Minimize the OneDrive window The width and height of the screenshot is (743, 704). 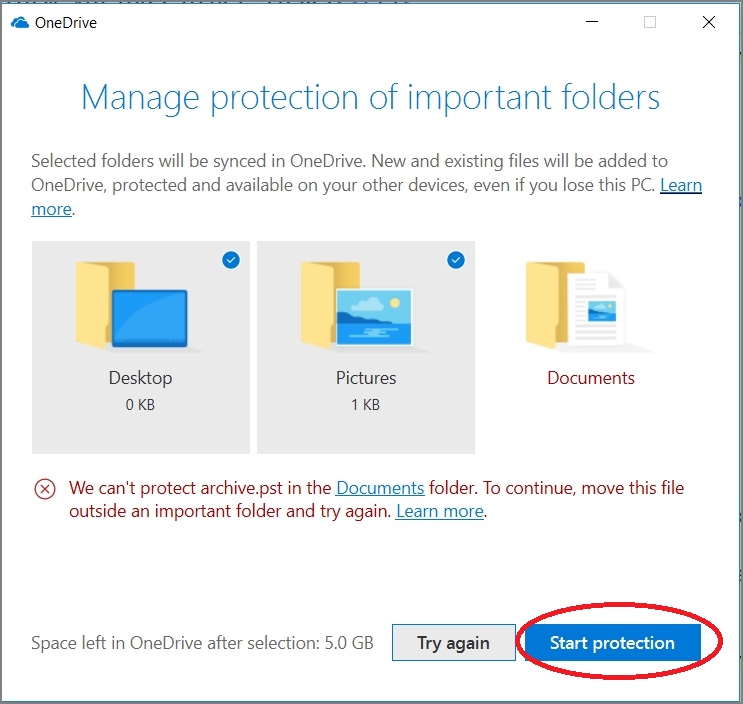coord(590,22)
